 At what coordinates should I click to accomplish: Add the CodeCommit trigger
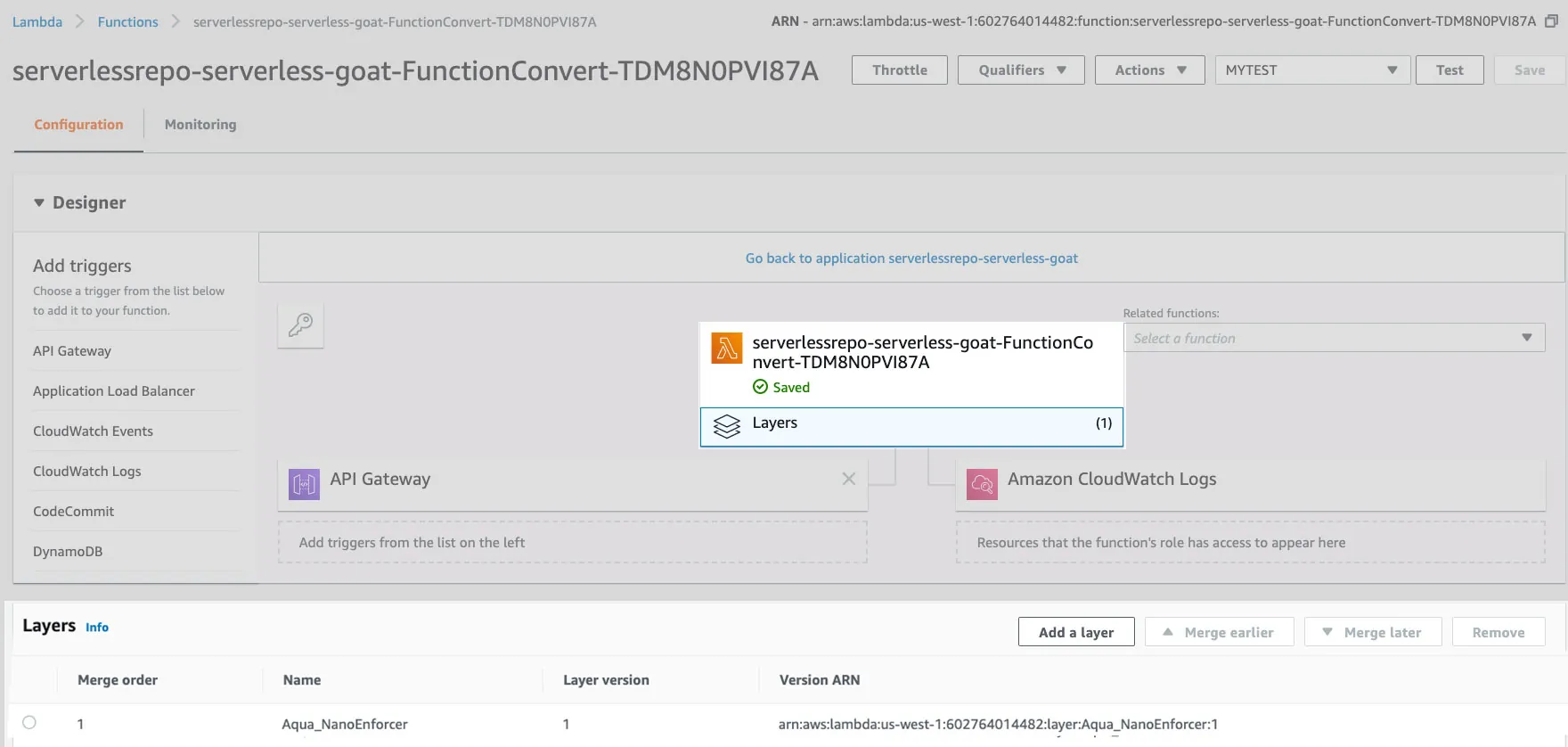coord(74,512)
